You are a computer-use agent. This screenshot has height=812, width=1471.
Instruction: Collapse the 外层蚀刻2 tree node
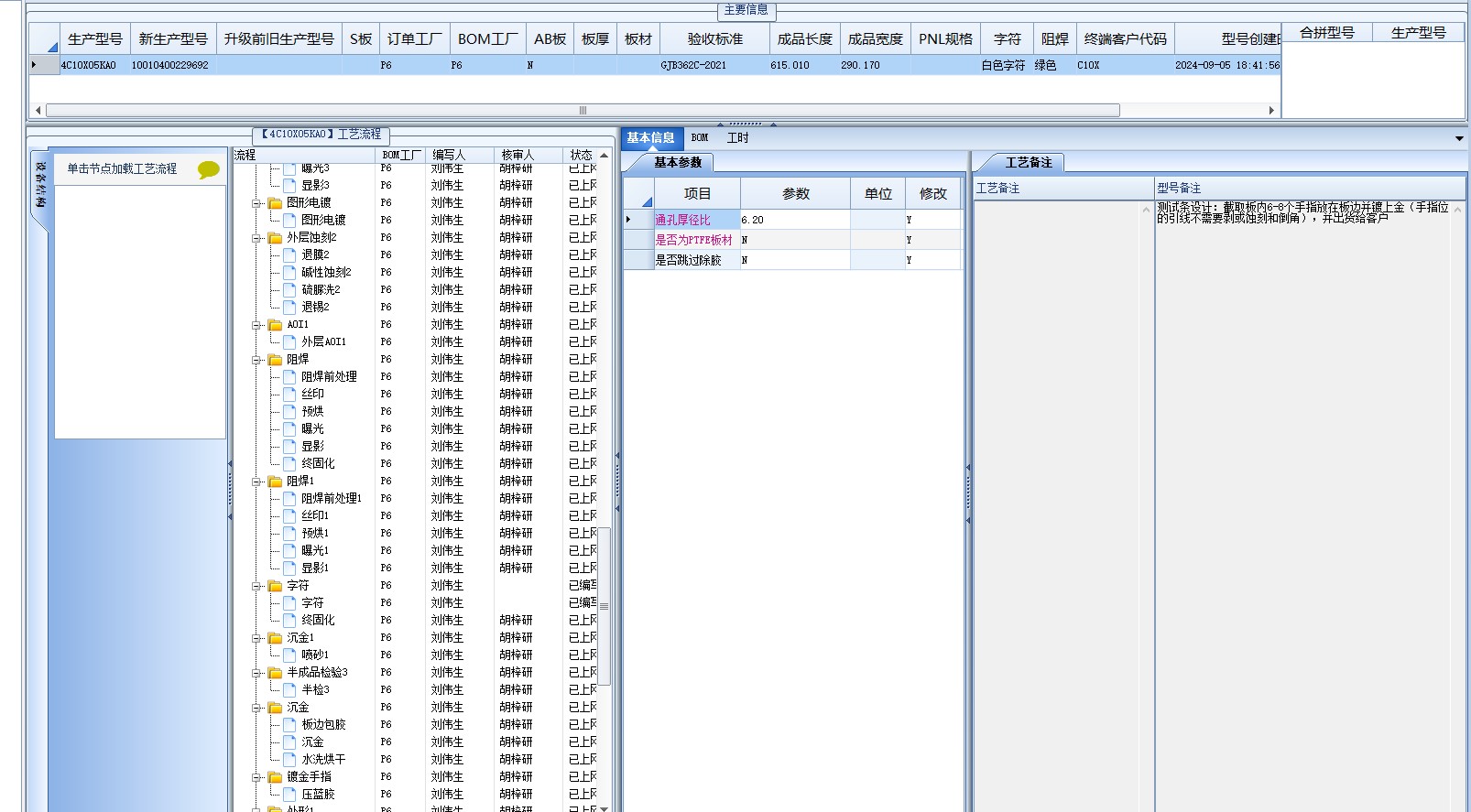click(257, 238)
